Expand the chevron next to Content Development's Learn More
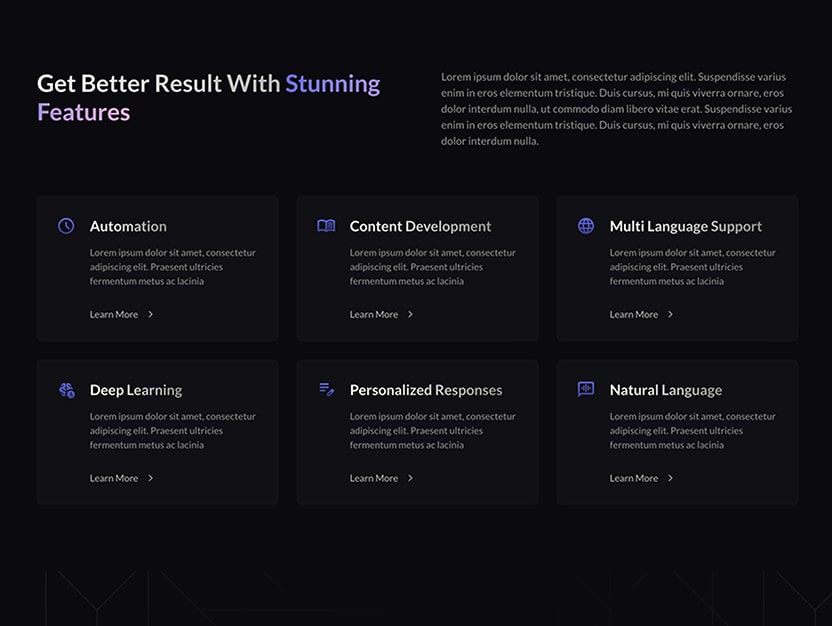This screenshot has height=626, width=832. [x=412, y=314]
